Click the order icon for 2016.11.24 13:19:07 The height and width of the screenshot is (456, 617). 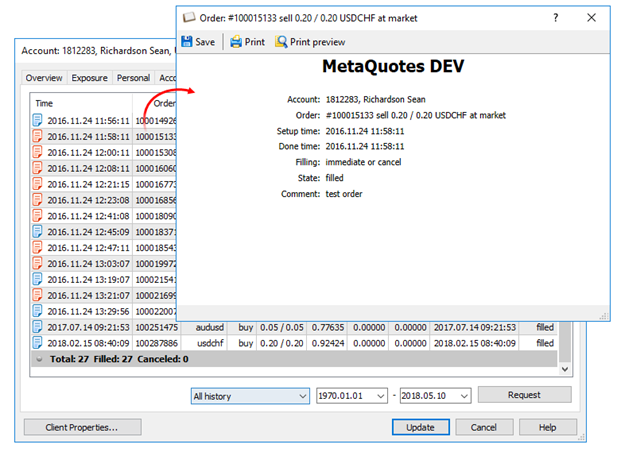[x=37, y=279]
